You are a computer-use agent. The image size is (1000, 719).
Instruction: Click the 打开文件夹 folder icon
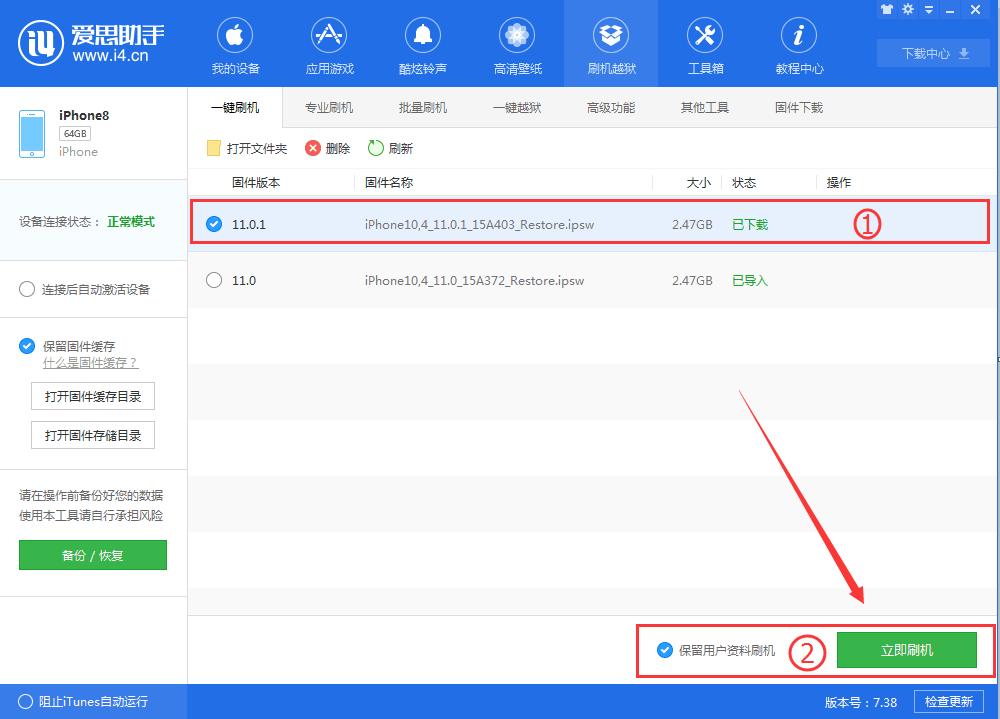coord(214,149)
